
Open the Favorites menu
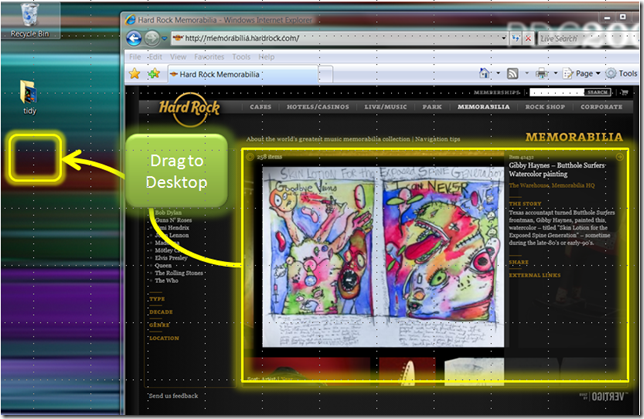[209, 57]
